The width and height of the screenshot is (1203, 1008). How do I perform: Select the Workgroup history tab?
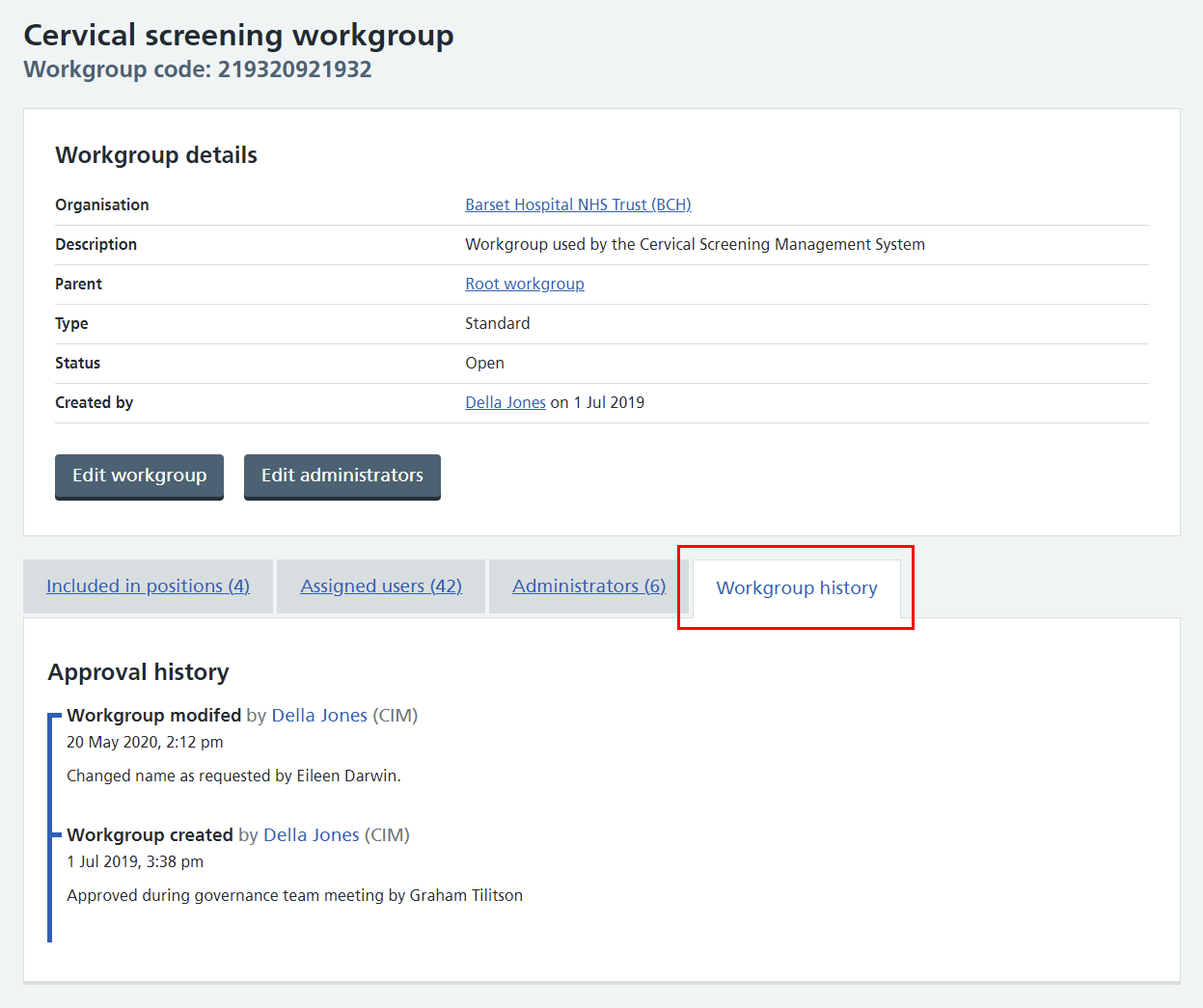tap(797, 587)
